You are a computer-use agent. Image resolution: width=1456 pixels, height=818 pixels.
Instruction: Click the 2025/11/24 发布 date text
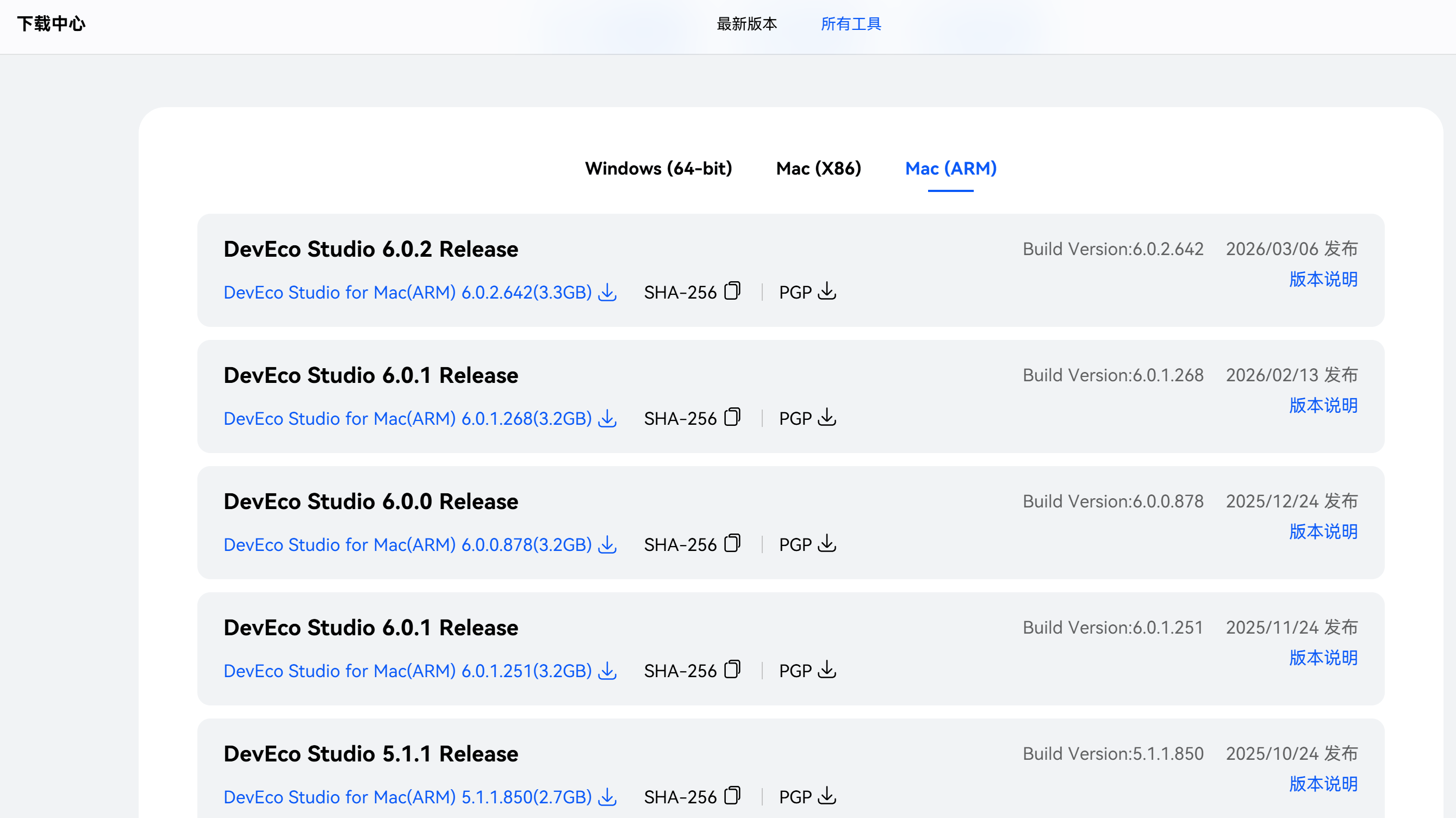coord(1291,627)
